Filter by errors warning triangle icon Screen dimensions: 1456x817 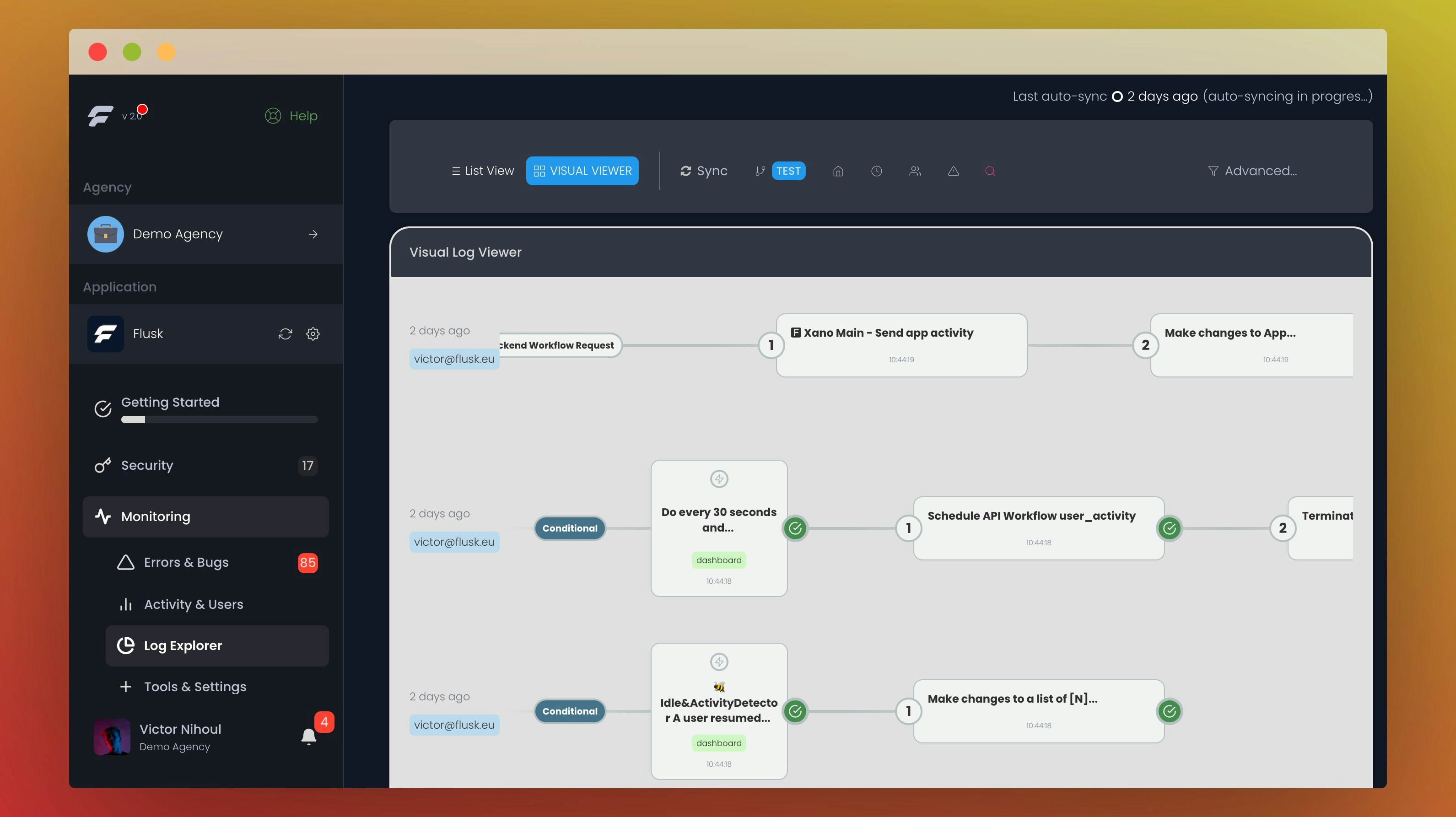pos(954,171)
